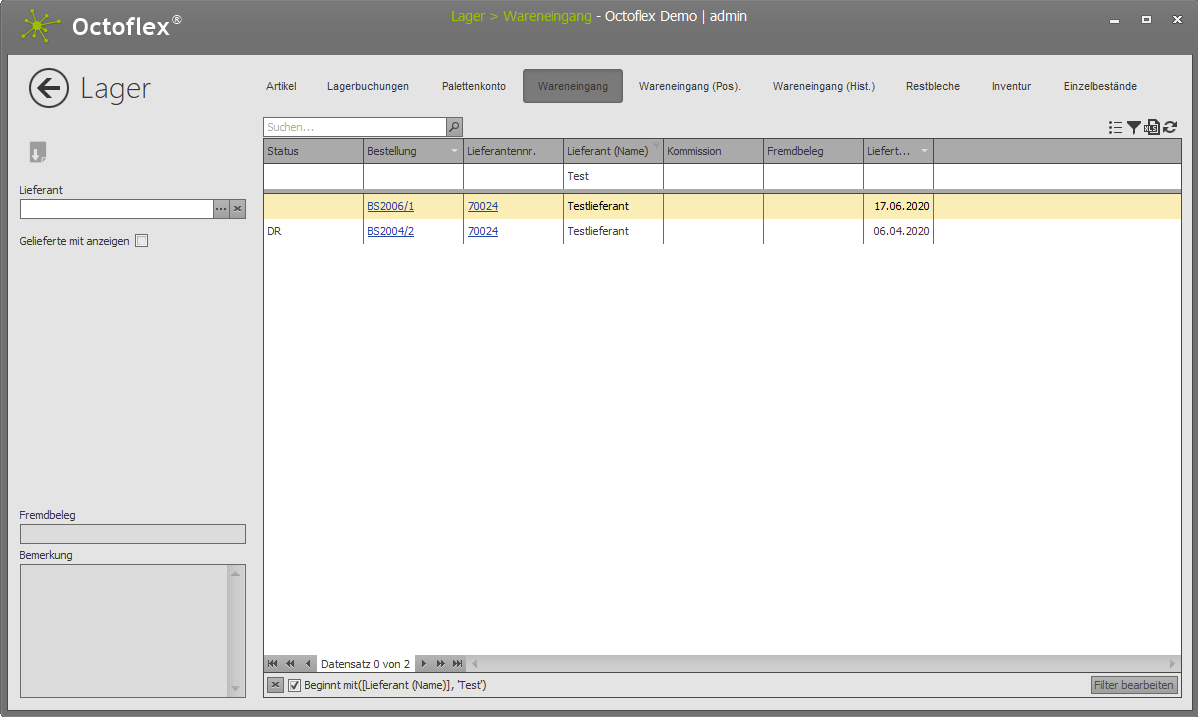Open order link BS2006/1
Image resolution: width=1198 pixels, height=717 pixels.
[390, 206]
